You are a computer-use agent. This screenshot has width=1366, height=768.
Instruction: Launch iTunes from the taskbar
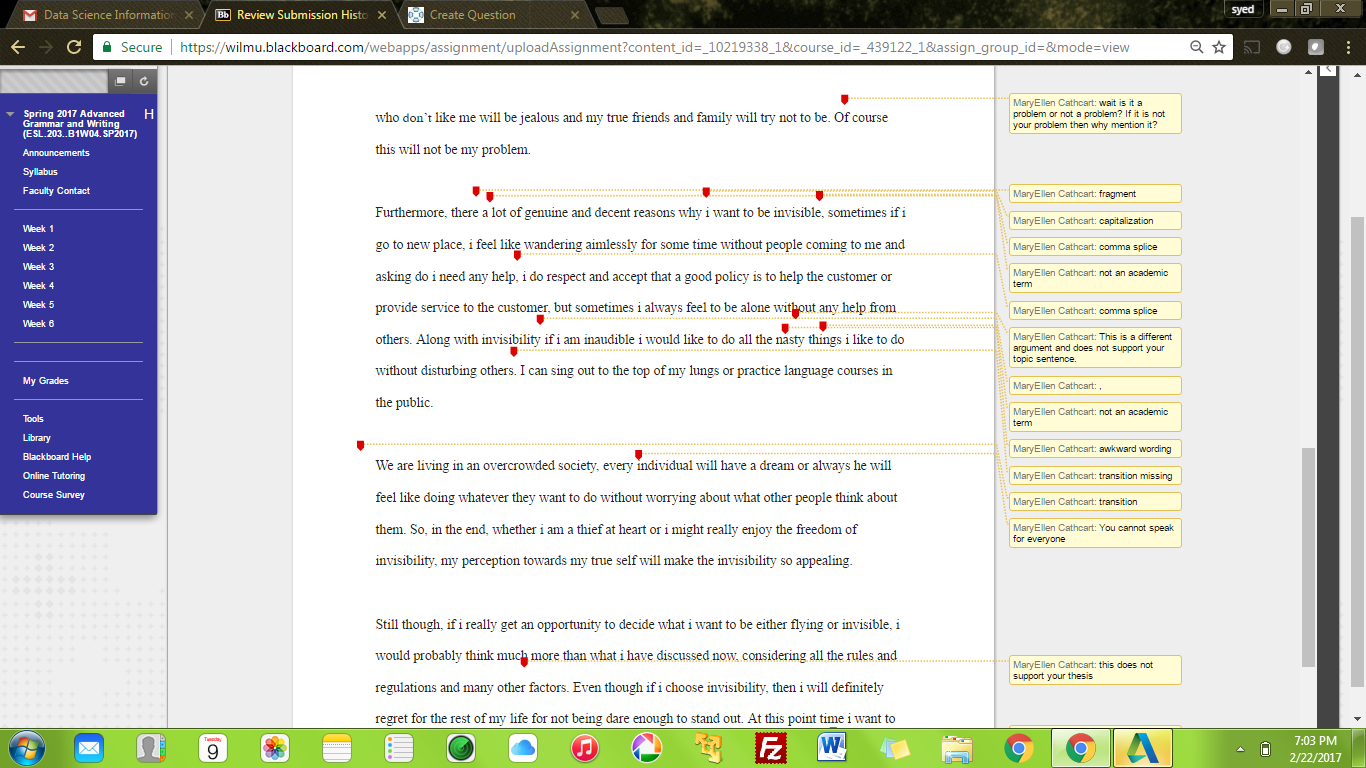[585, 748]
